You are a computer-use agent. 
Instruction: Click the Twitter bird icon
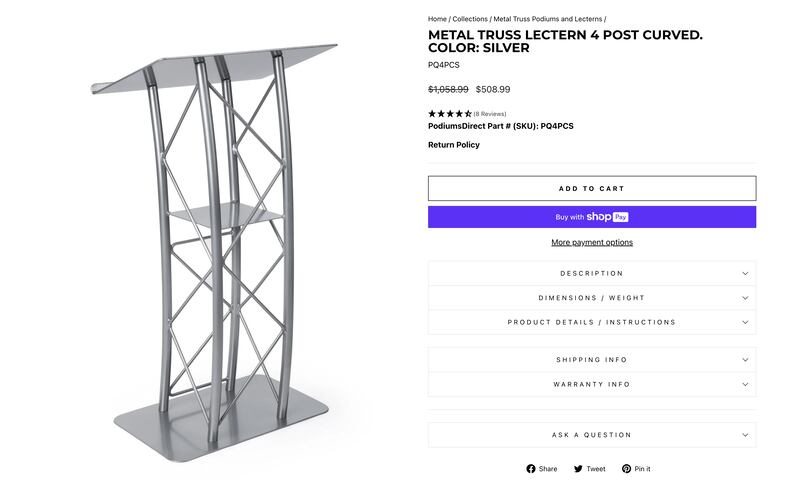[578, 469]
